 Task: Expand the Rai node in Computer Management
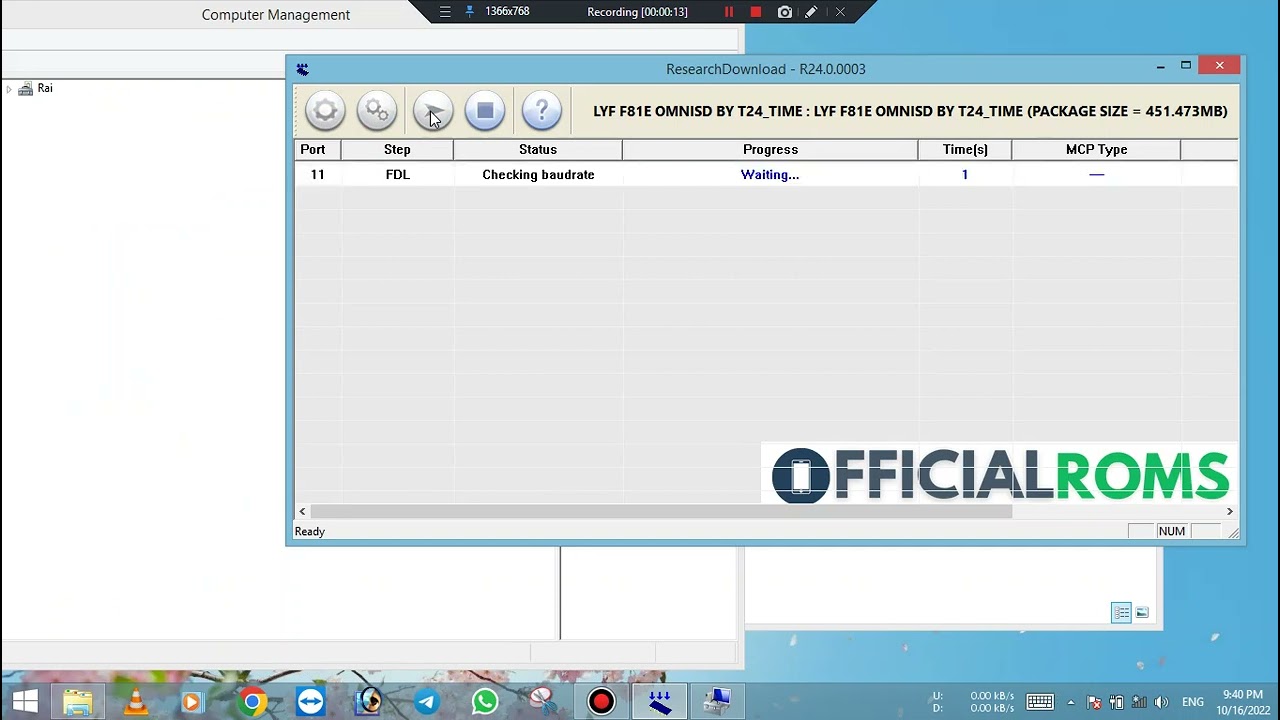(x=9, y=89)
